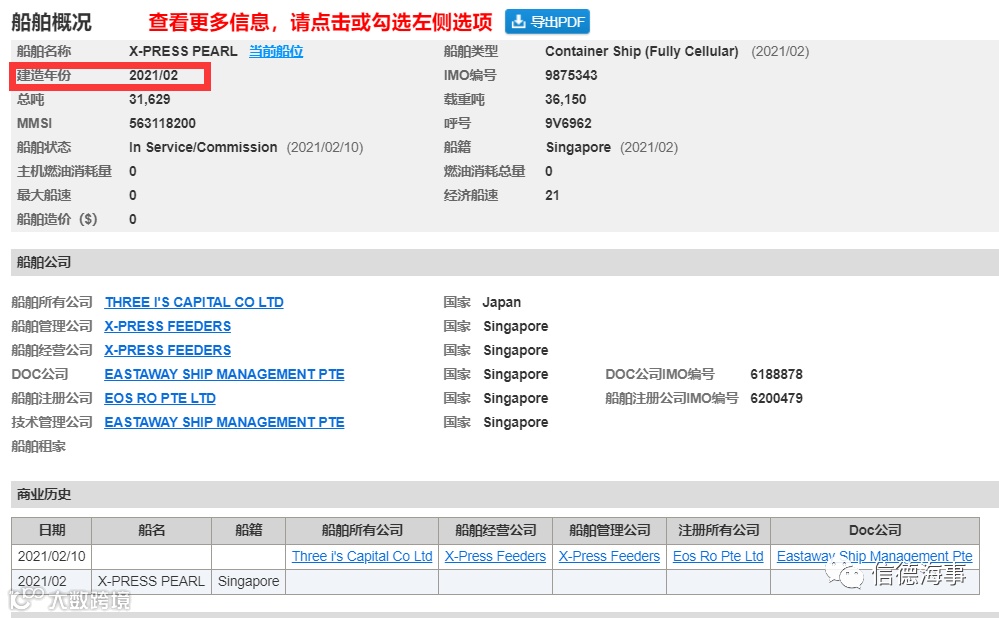Select the call sign 9V6962

pyautogui.click(x=568, y=124)
